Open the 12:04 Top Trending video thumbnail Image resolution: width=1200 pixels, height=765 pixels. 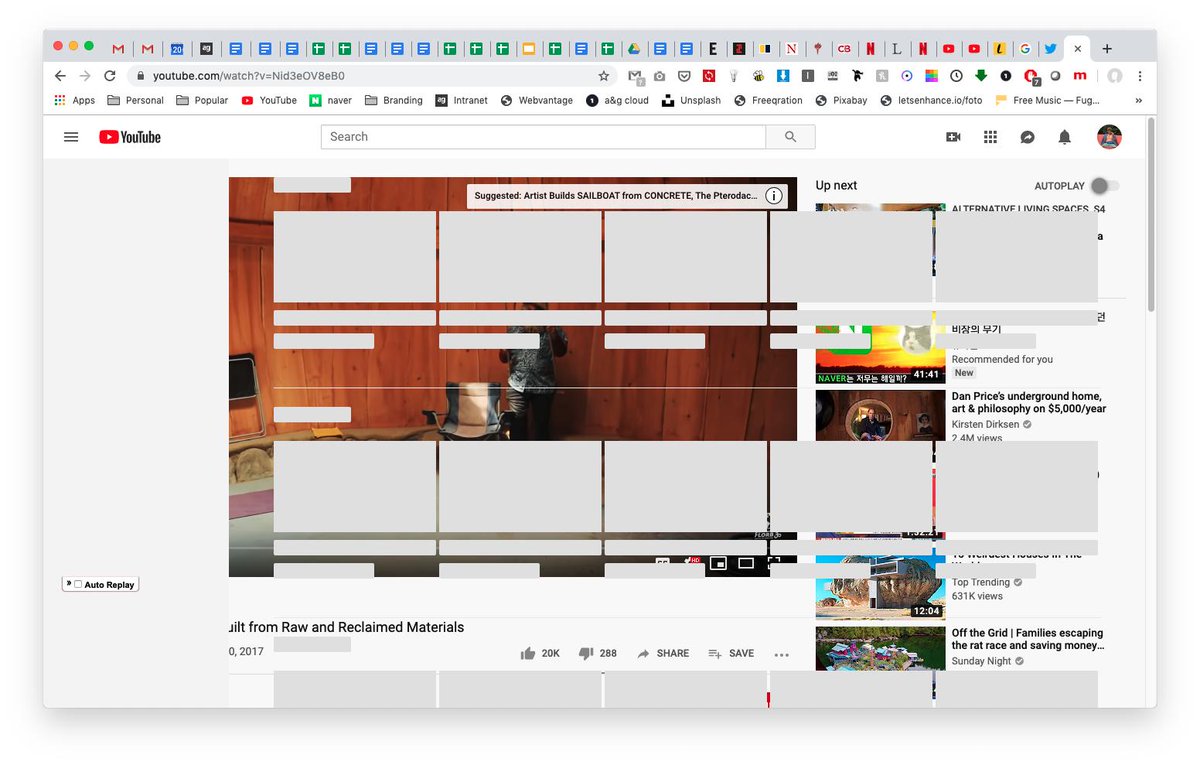point(880,588)
